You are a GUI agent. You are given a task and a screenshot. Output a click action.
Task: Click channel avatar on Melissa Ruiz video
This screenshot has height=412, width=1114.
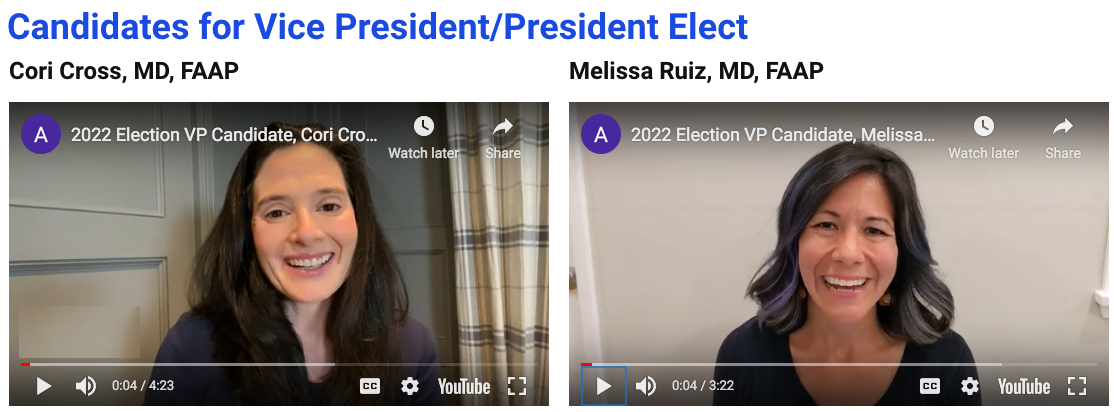pyautogui.click(x=601, y=135)
